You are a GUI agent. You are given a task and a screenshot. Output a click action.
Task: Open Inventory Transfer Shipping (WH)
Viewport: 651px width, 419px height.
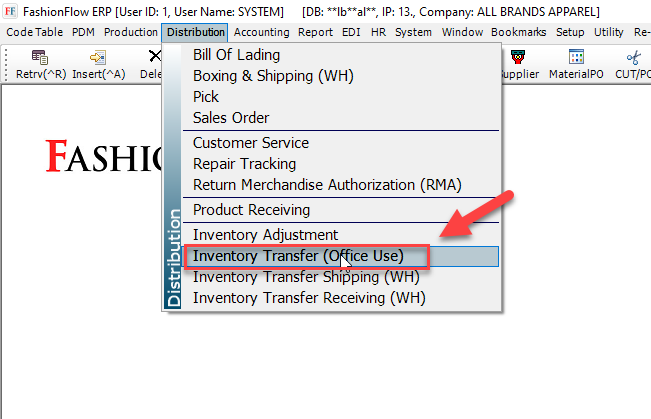pos(305,277)
